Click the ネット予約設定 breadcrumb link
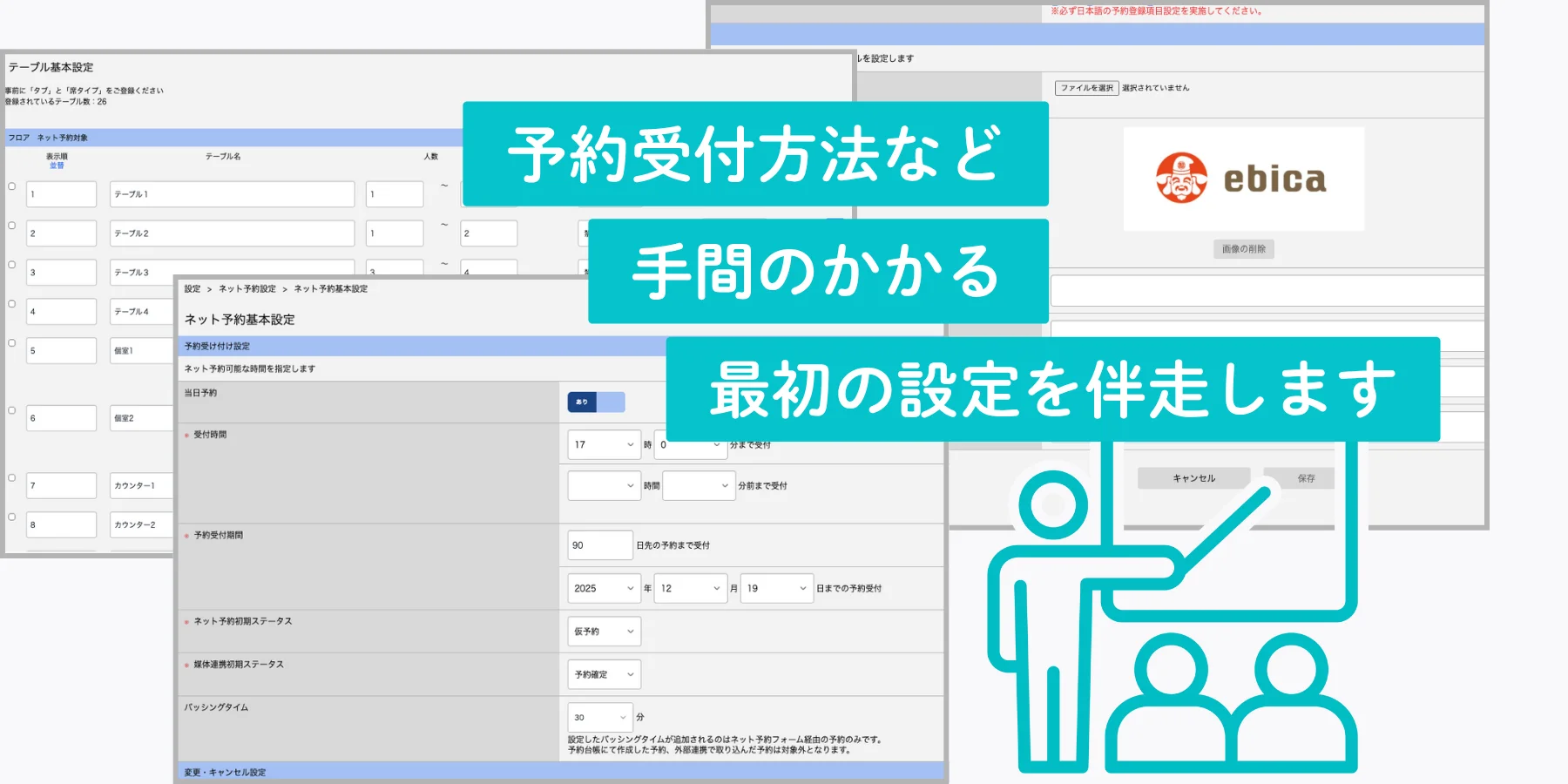Viewport: 1568px width, 784px height. (x=247, y=289)
